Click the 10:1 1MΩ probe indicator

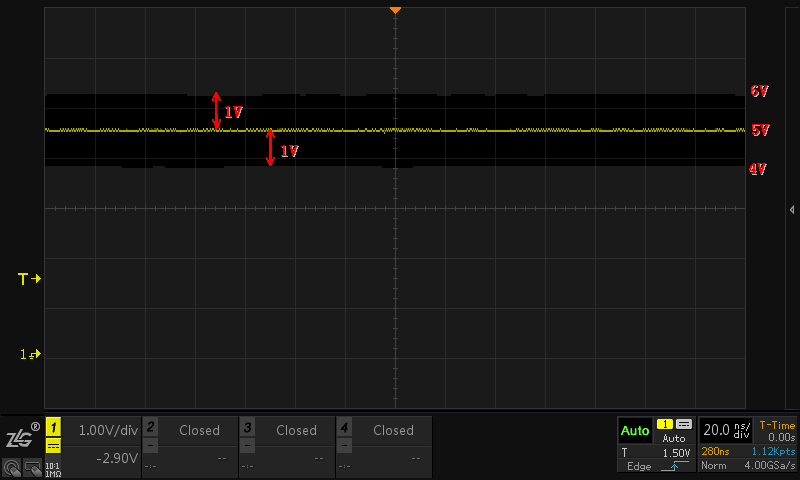coord(53,470)
